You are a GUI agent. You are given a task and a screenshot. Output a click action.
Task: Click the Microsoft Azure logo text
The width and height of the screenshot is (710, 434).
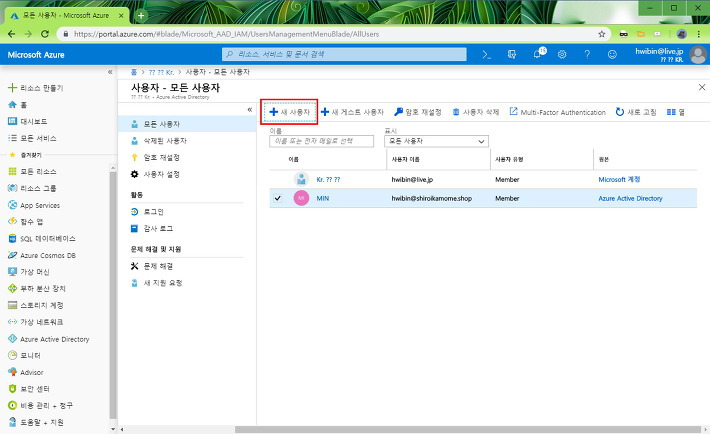click(x=36, y=55)
